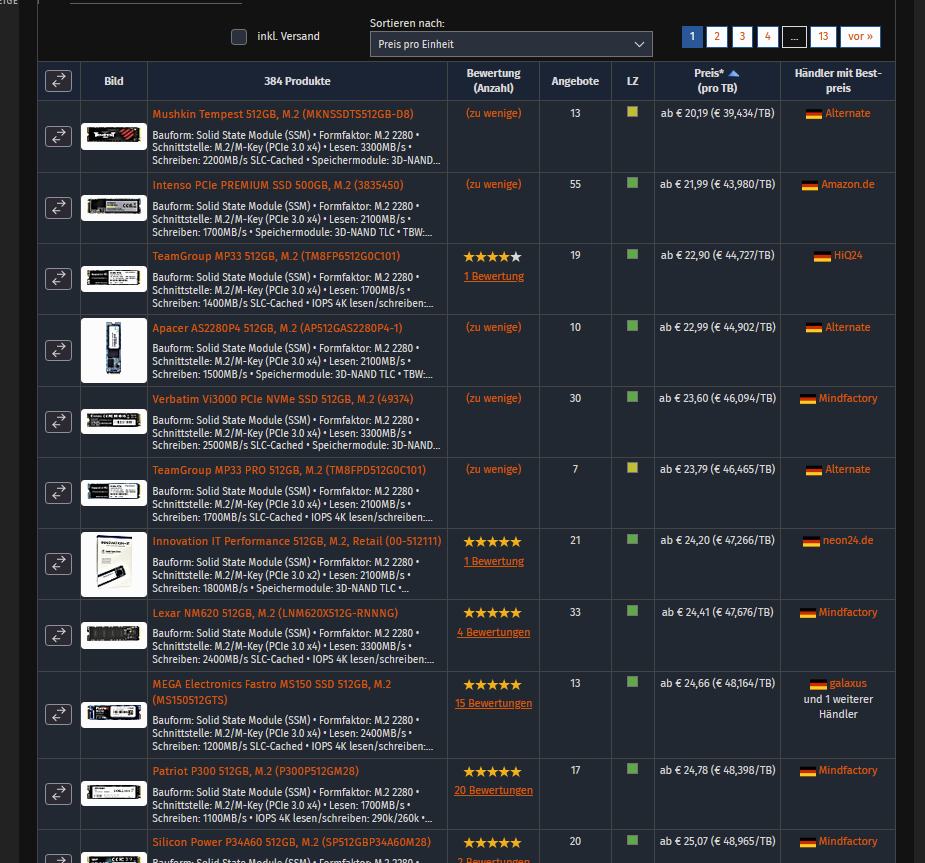Open HiQ24 merchant link
Screen dimensions: 925x863
848,255
